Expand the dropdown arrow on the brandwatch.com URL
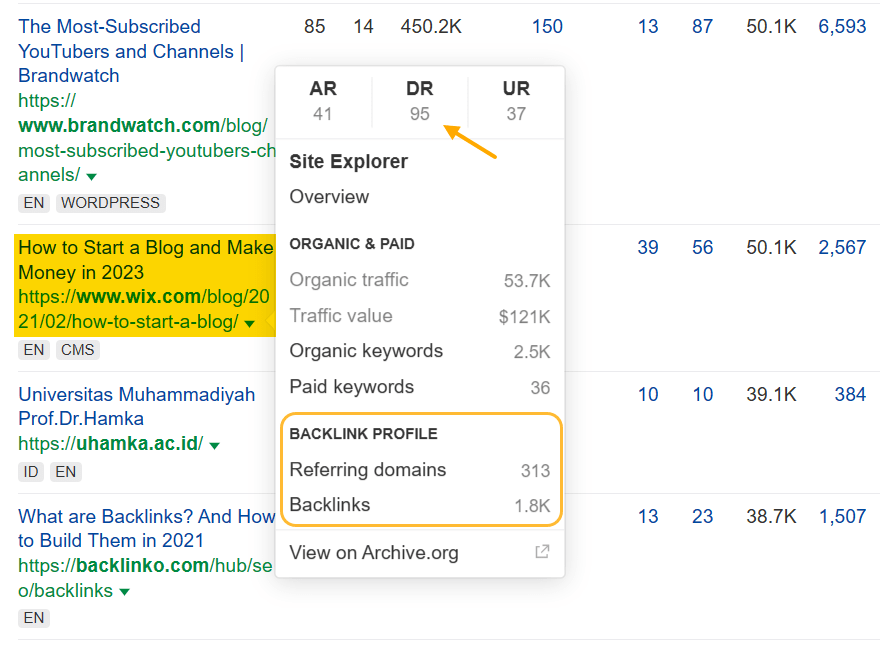The height and width of the screenshot is (645, 880). click(x=91, y=175)
